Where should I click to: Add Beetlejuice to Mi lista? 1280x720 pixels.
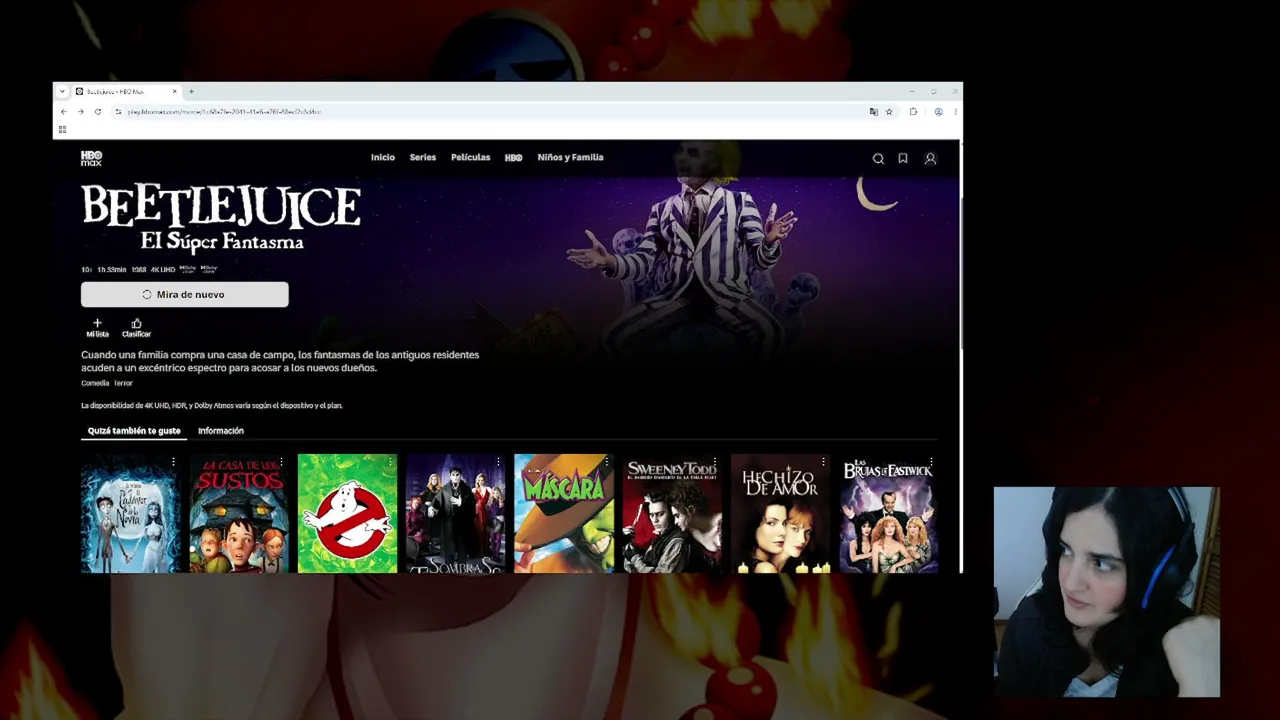(97, 328)
